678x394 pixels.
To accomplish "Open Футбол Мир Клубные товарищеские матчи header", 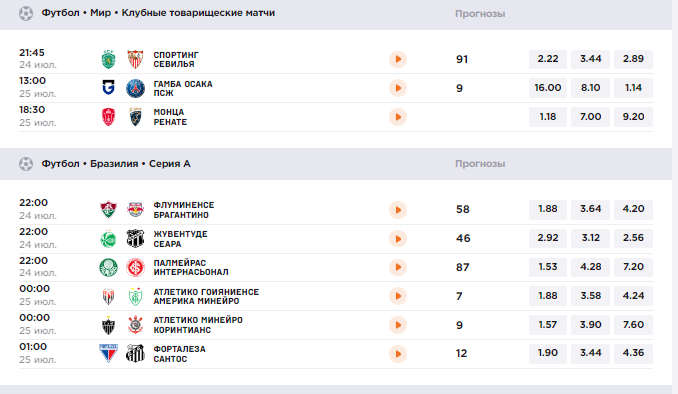I will (x=158, y=13).
